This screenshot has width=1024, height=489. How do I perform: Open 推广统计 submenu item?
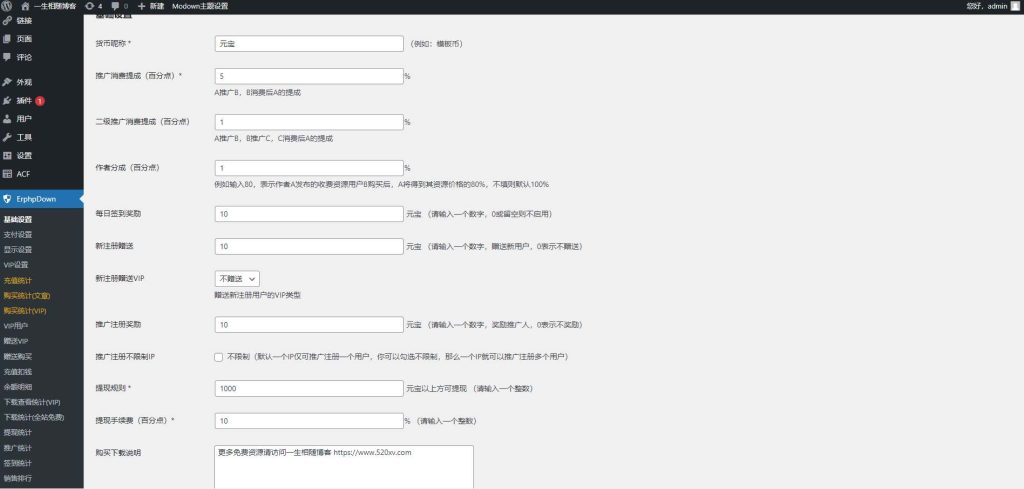[18, 448]
